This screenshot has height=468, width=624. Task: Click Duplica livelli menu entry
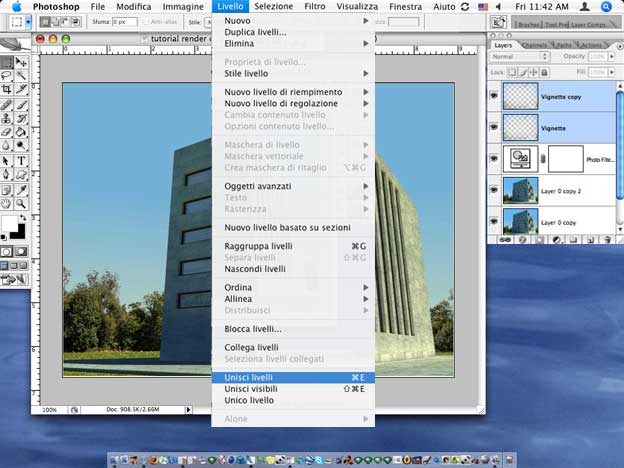[255, 32]
